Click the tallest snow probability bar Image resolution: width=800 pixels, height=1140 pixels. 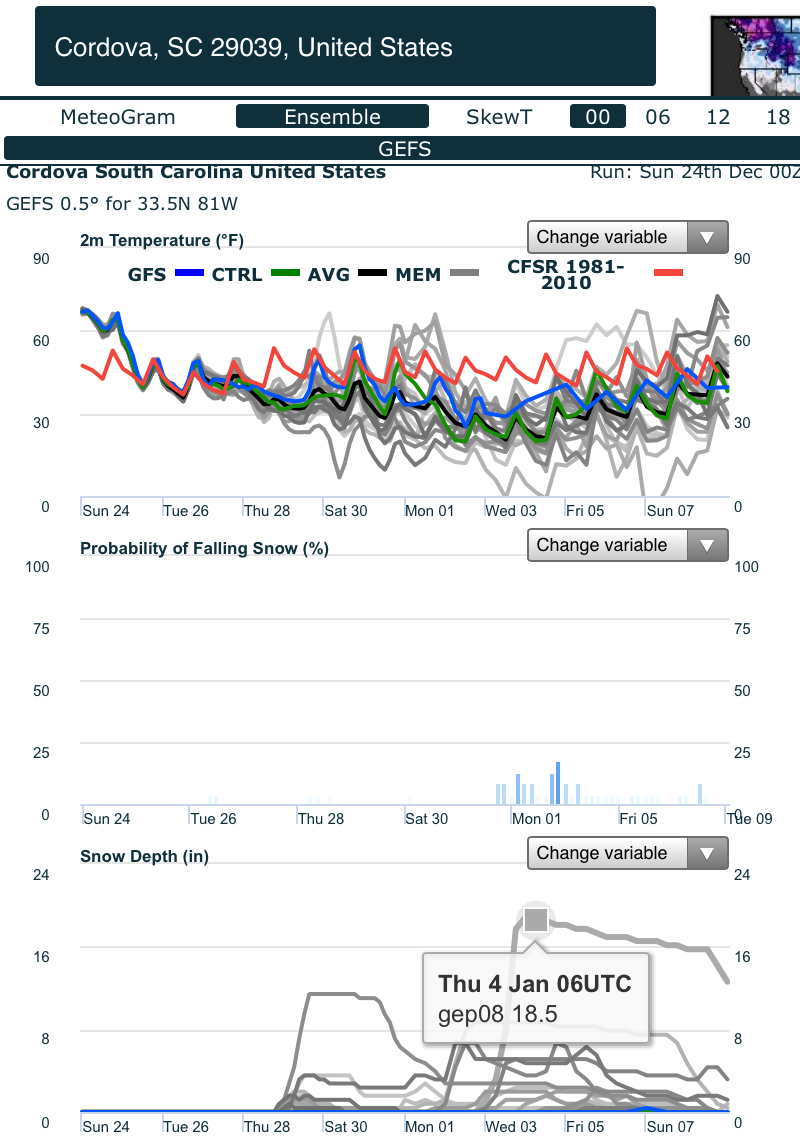[x=558, y=783]
